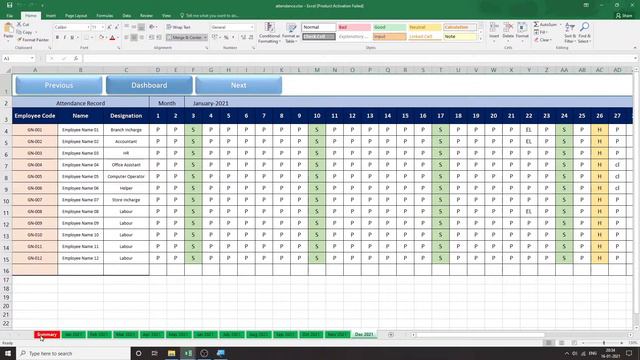
Task: Apply the Good cell style
Action: (x=389, y=27)
